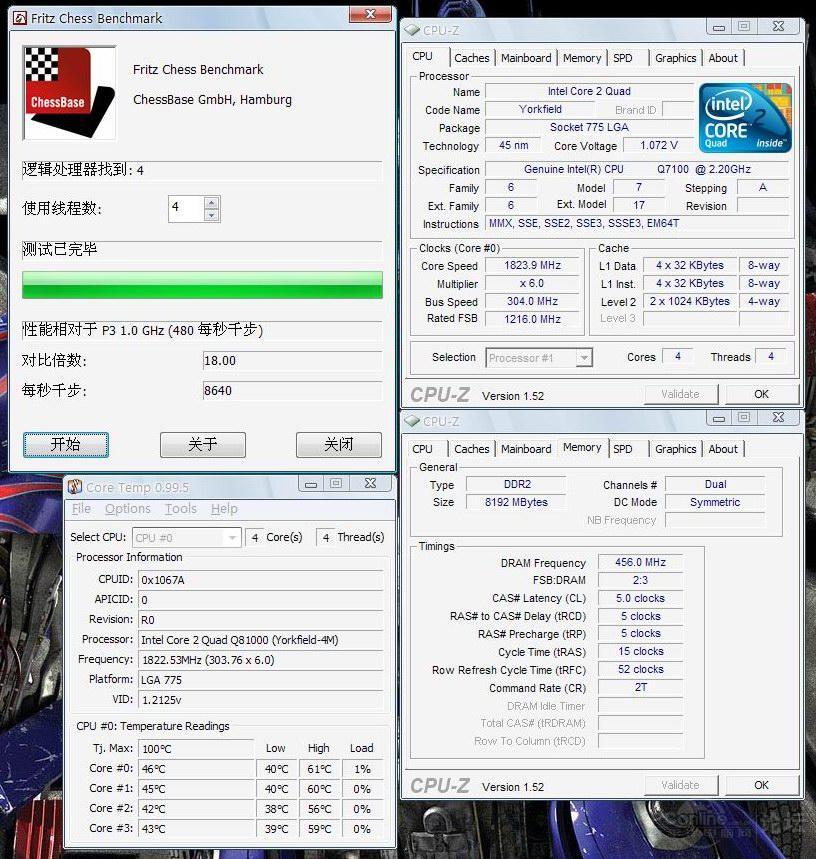Open Graphics tab in upper CPU-Z window

pos(675,58)
